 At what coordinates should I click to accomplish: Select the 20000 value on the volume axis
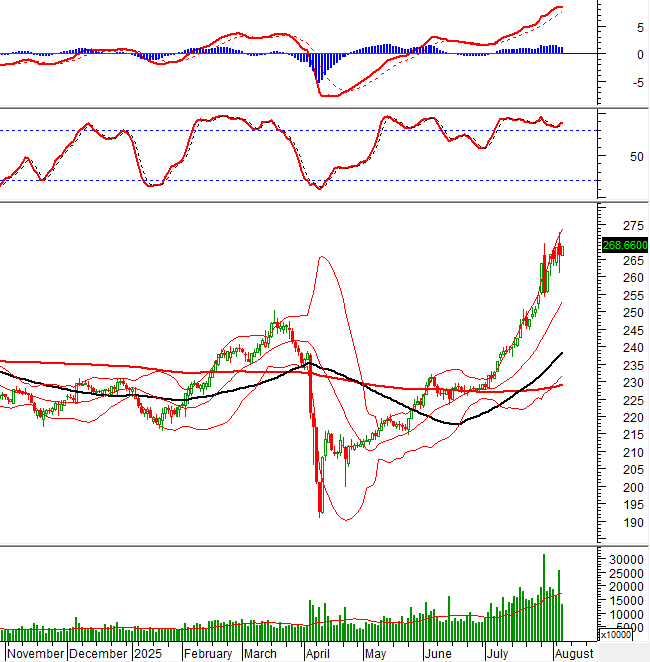coord(626,587)
